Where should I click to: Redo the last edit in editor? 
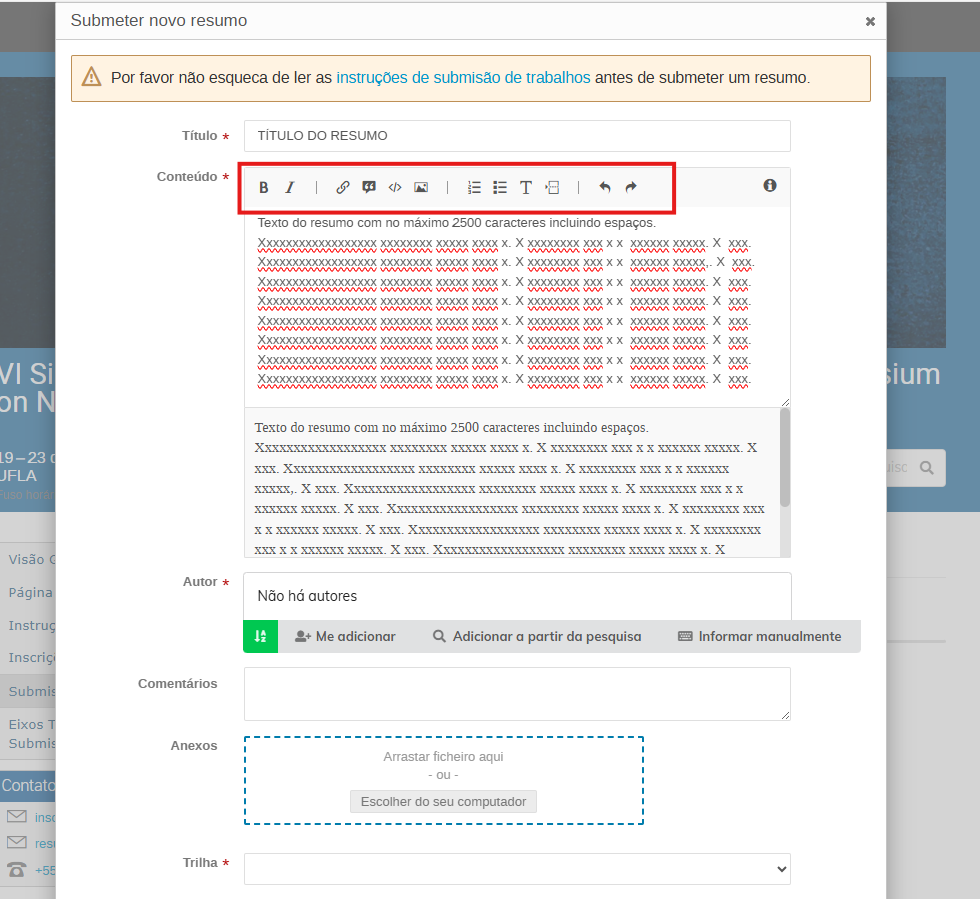(x=631, y=187)
